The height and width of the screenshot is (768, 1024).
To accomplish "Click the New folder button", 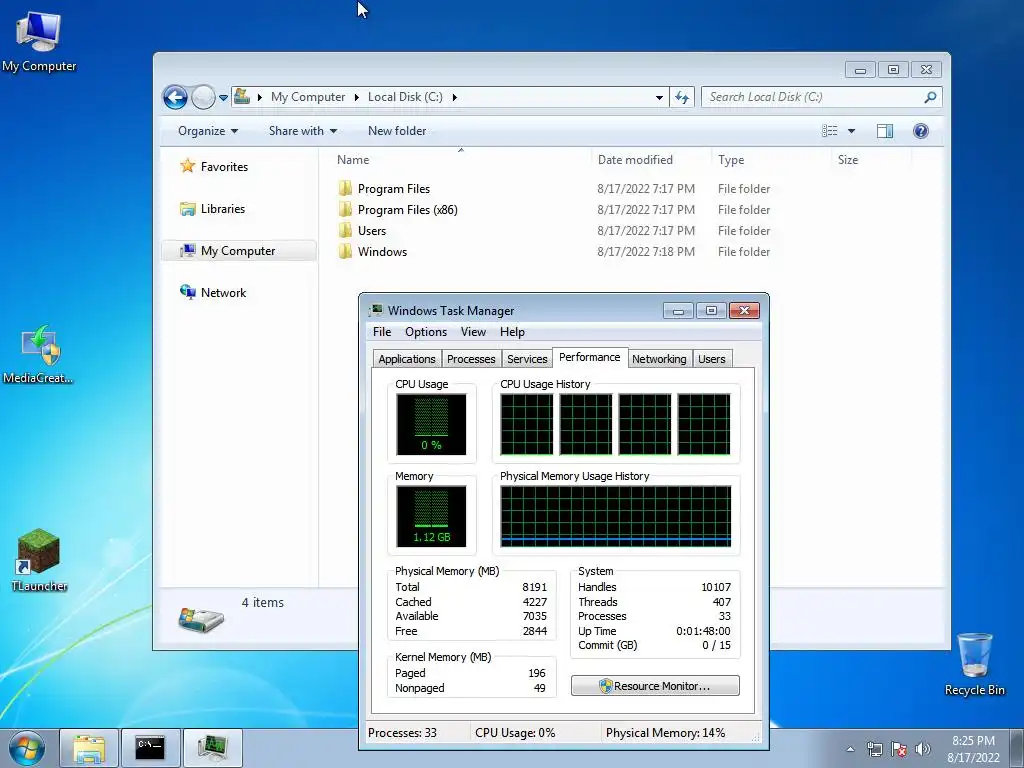I will 397,131.
